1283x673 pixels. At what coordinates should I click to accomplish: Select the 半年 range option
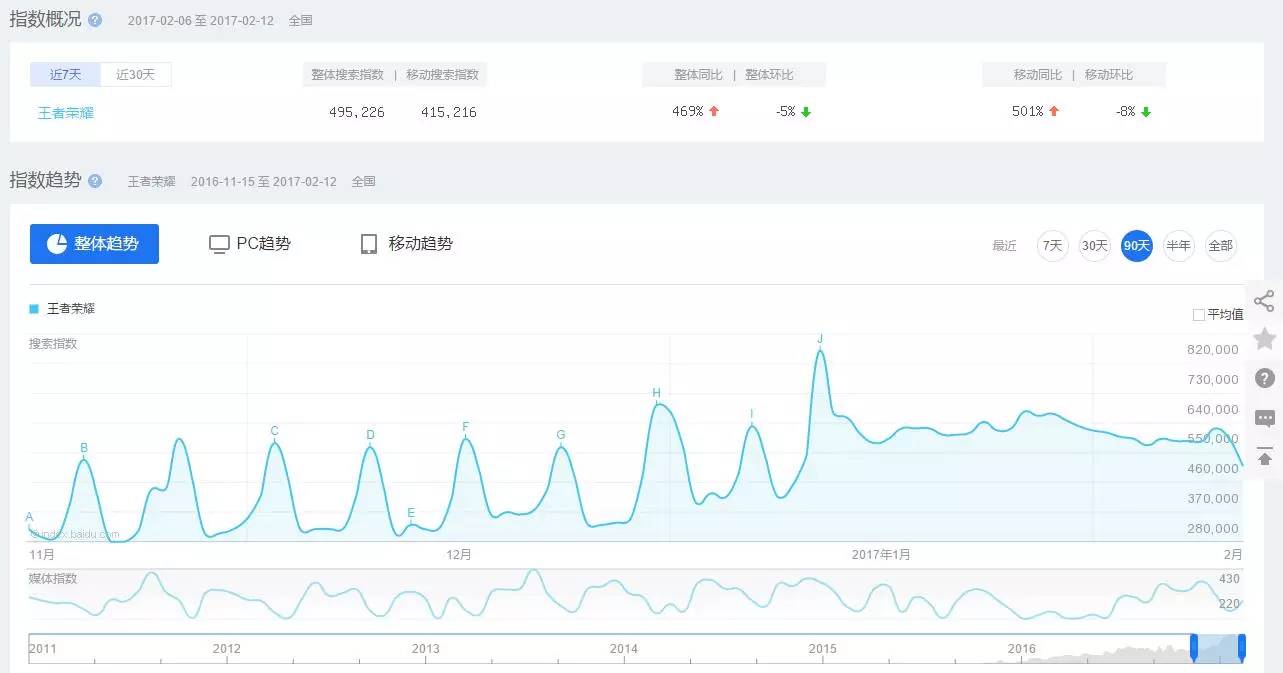tap(1179, 245)
